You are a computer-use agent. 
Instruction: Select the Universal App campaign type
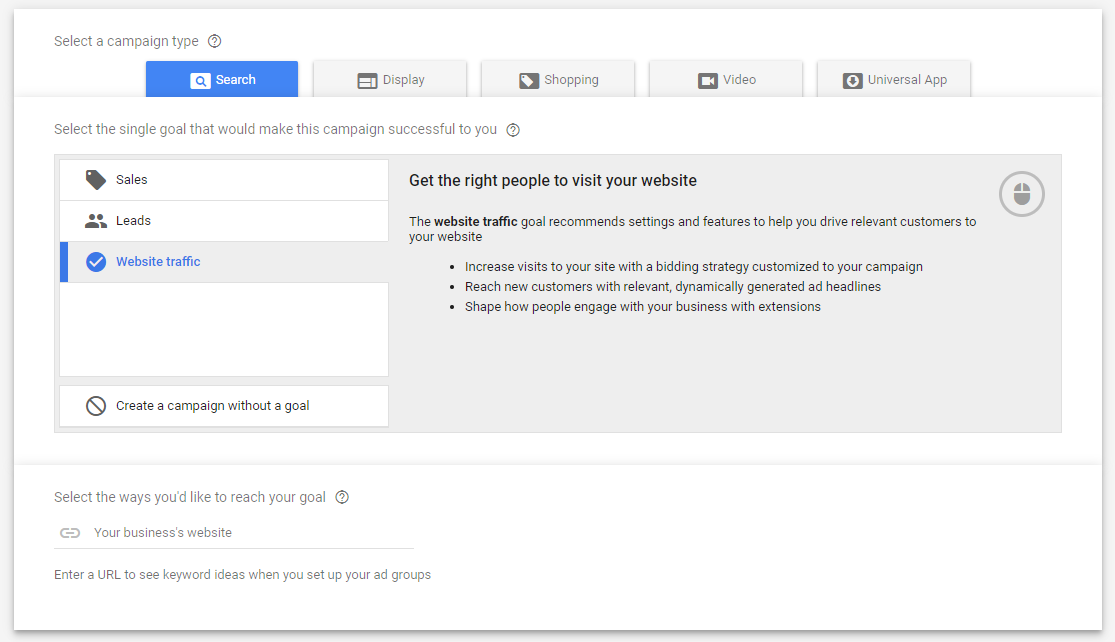tap(894, 80)
